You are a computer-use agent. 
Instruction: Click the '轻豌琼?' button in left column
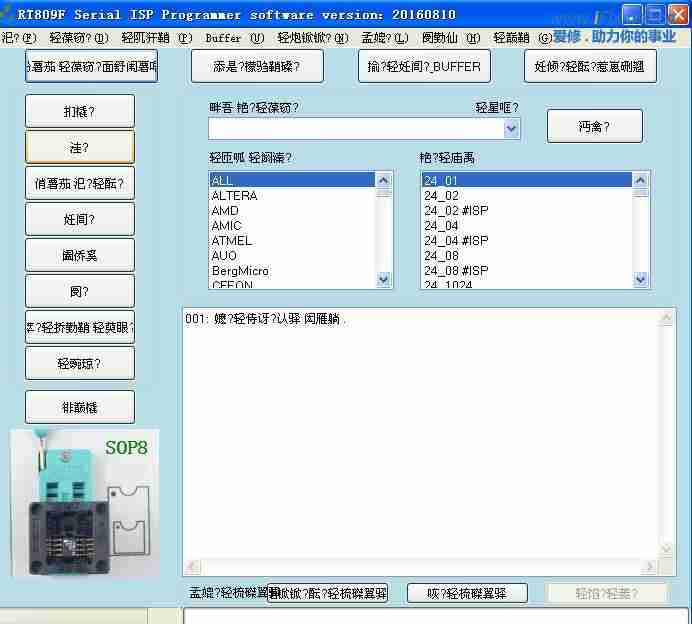[80, 363]
